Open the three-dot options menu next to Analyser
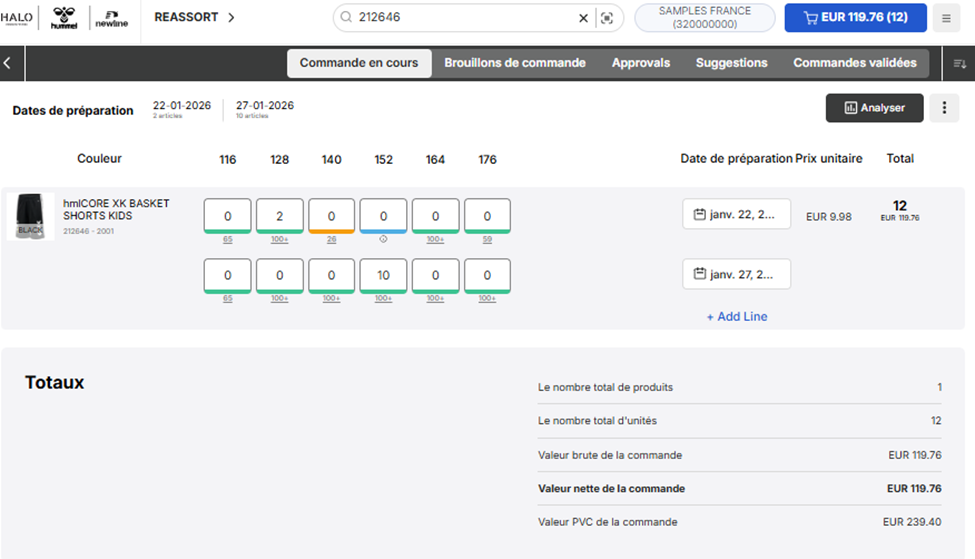 944,108
